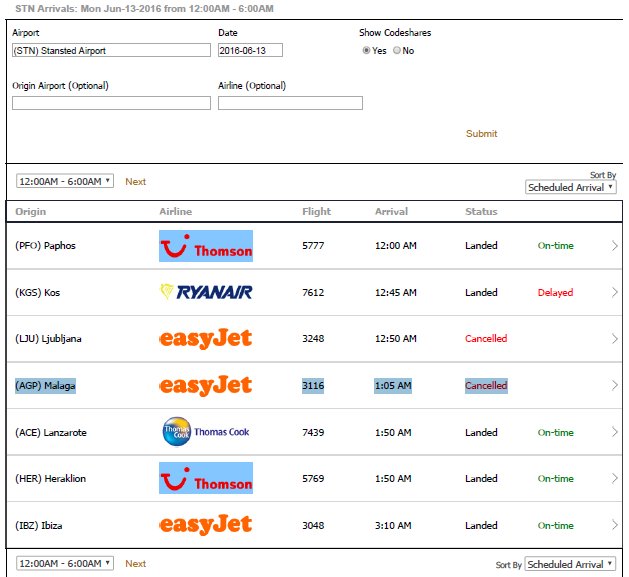This screenshot has width=629, height=577.
Task: Open the bottom Sort By dropdown
Action: 570,564
